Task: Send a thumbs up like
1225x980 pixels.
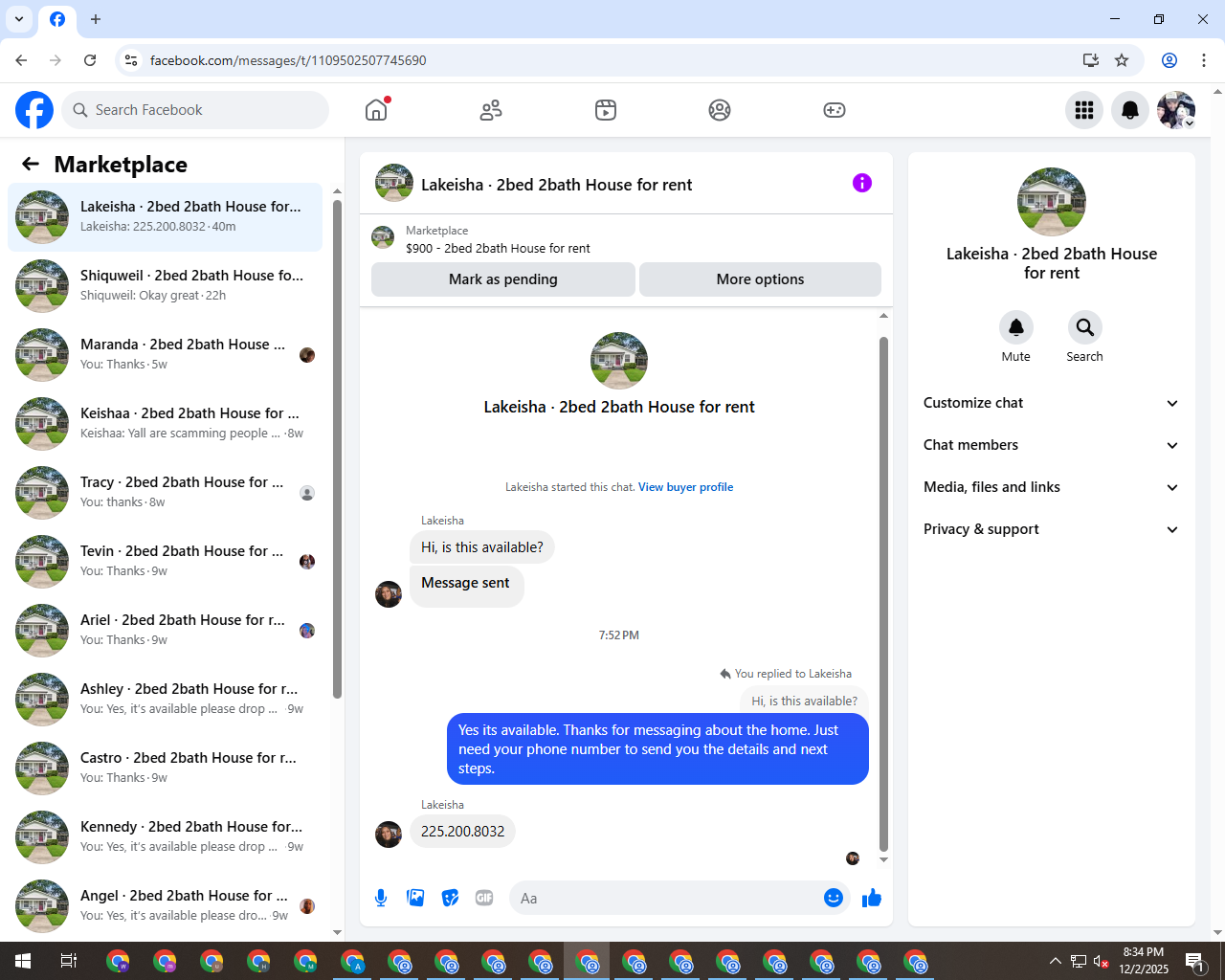Action: tap(871, 898)
